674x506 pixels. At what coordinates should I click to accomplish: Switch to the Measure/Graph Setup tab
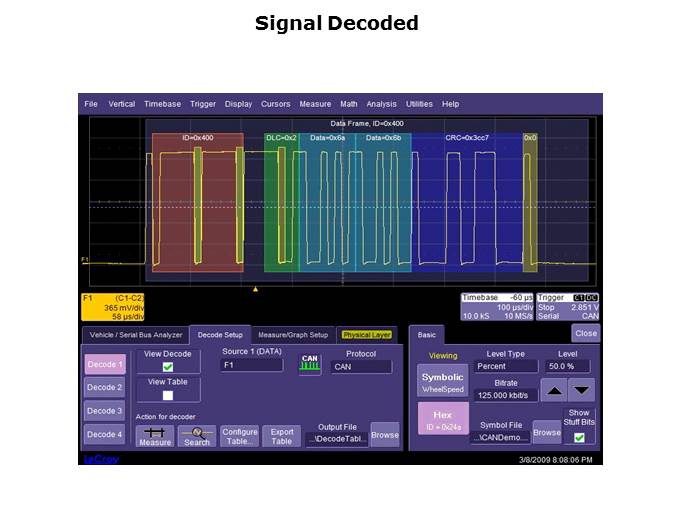[293, 335]
